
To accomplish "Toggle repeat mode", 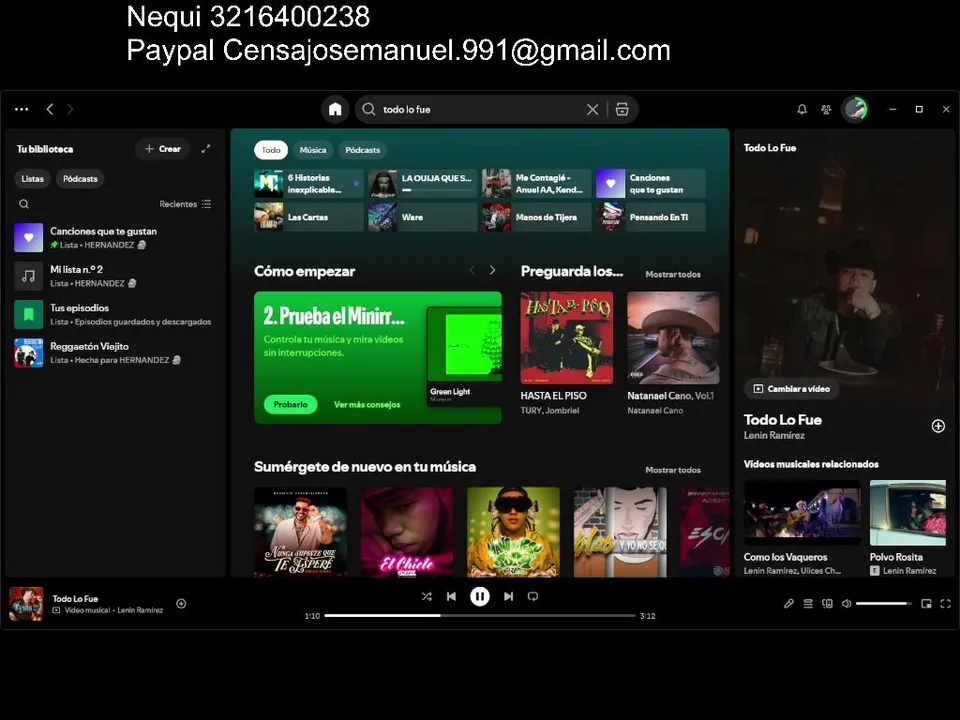I will (533, 596).
